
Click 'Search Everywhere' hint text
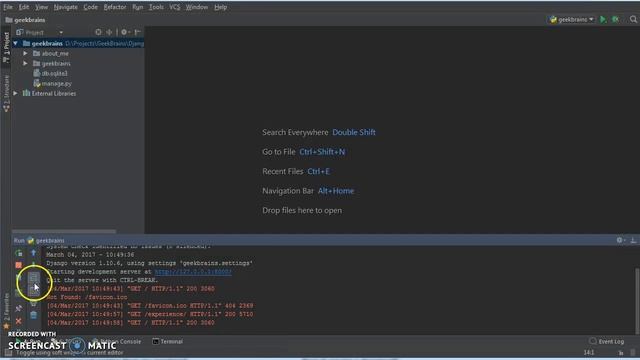click(295, 132)
